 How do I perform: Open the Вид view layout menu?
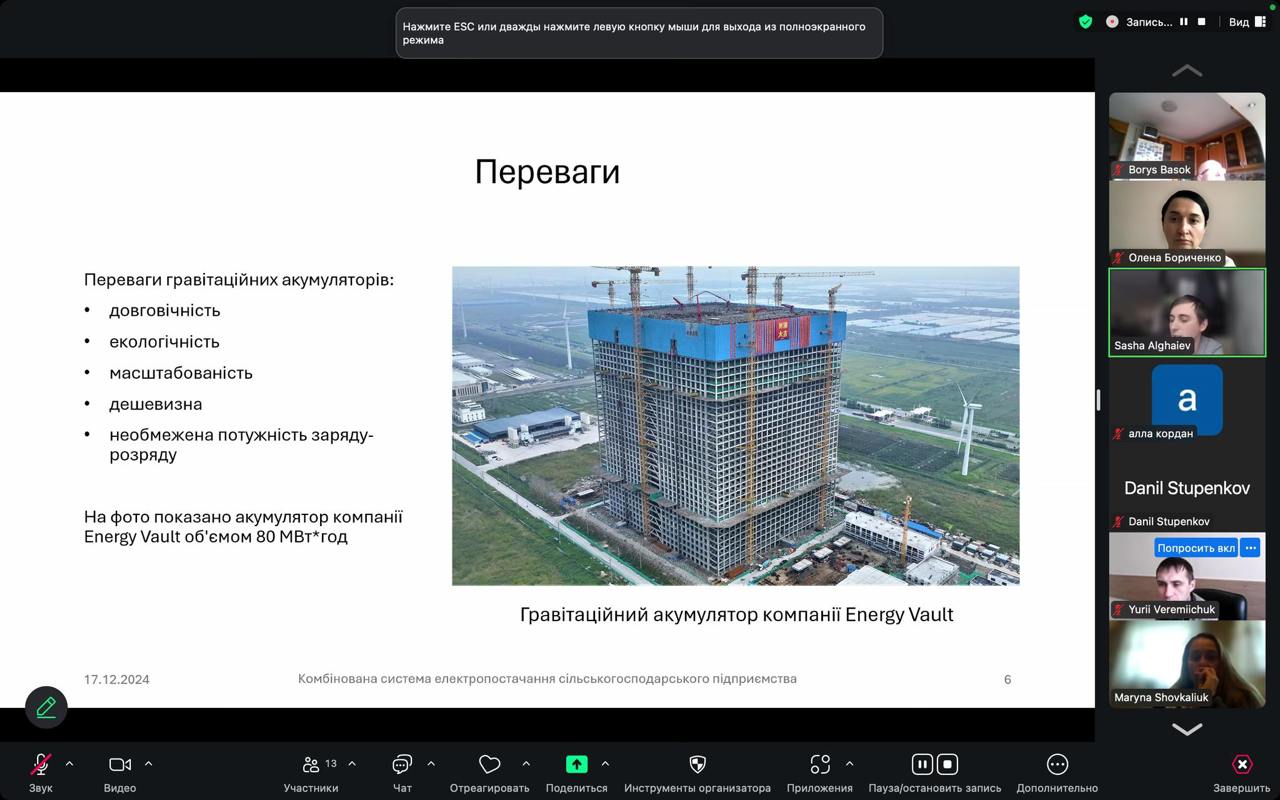tap(1248, 21)
